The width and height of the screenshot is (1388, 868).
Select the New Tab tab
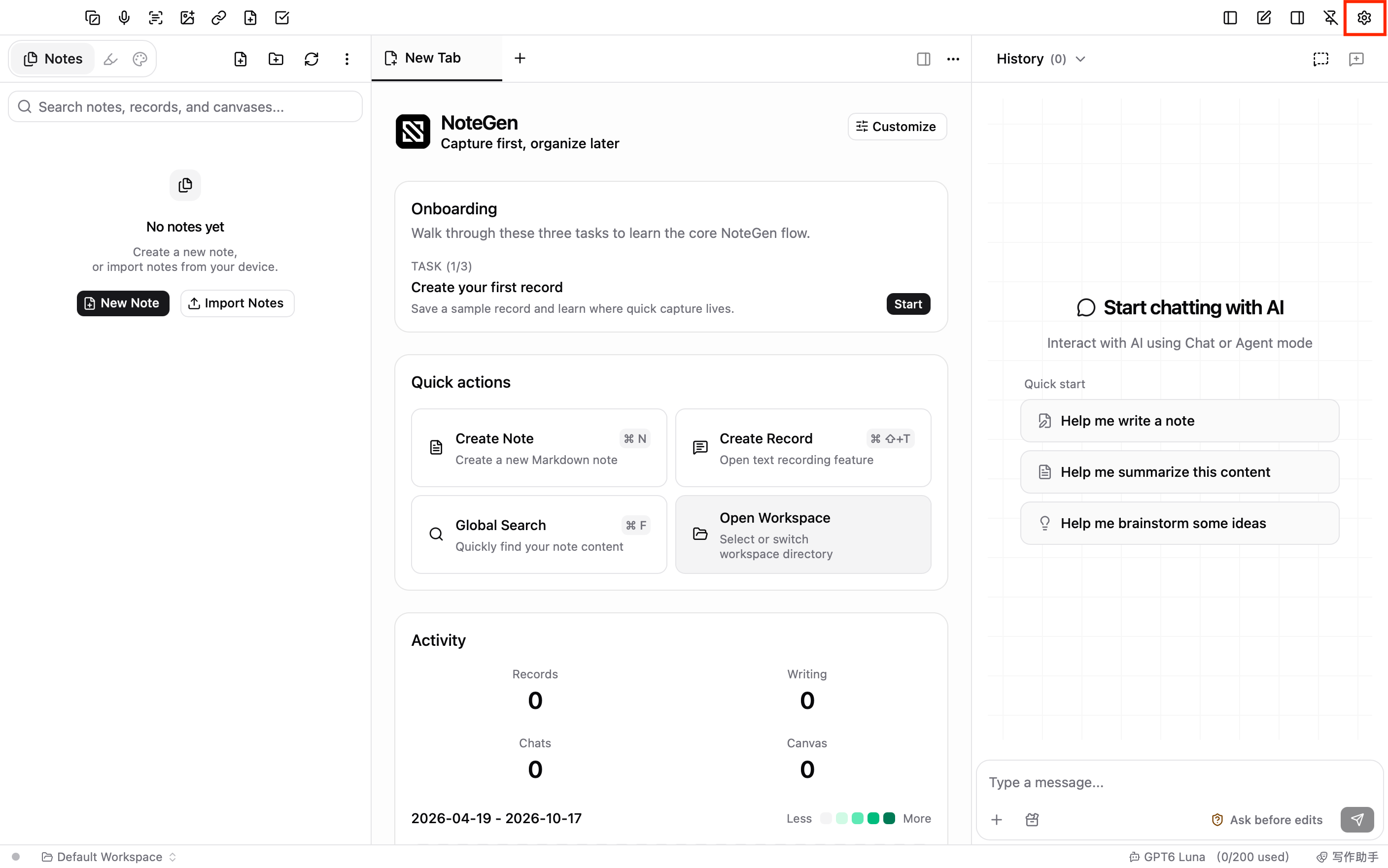(x=436, y=58)
